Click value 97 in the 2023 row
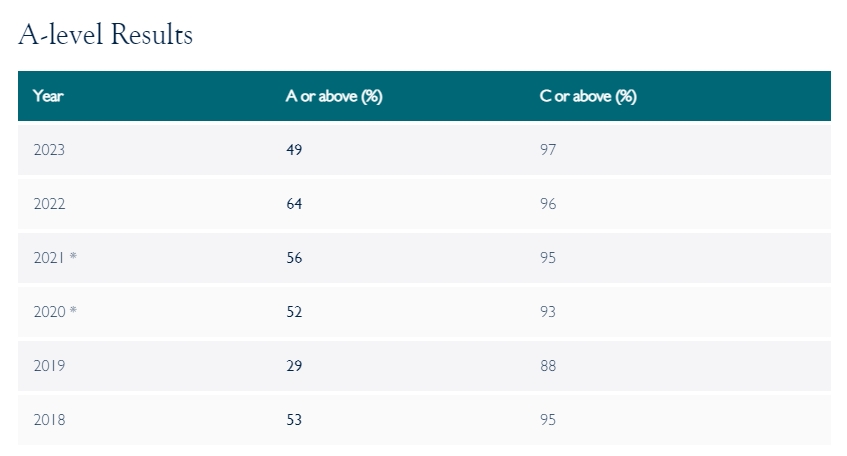 pos(548,150)
